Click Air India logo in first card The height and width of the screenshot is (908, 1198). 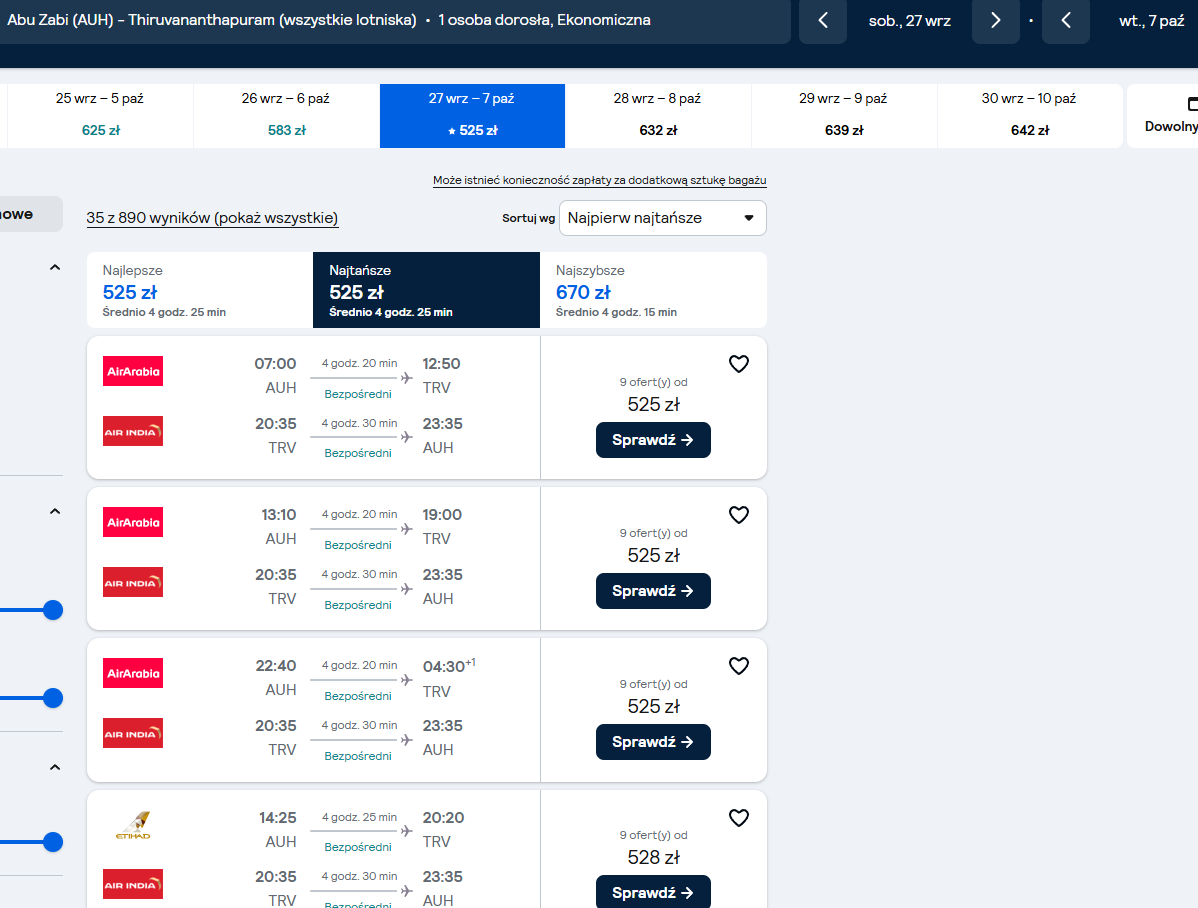pyautogui.click(x=133, y=431)
